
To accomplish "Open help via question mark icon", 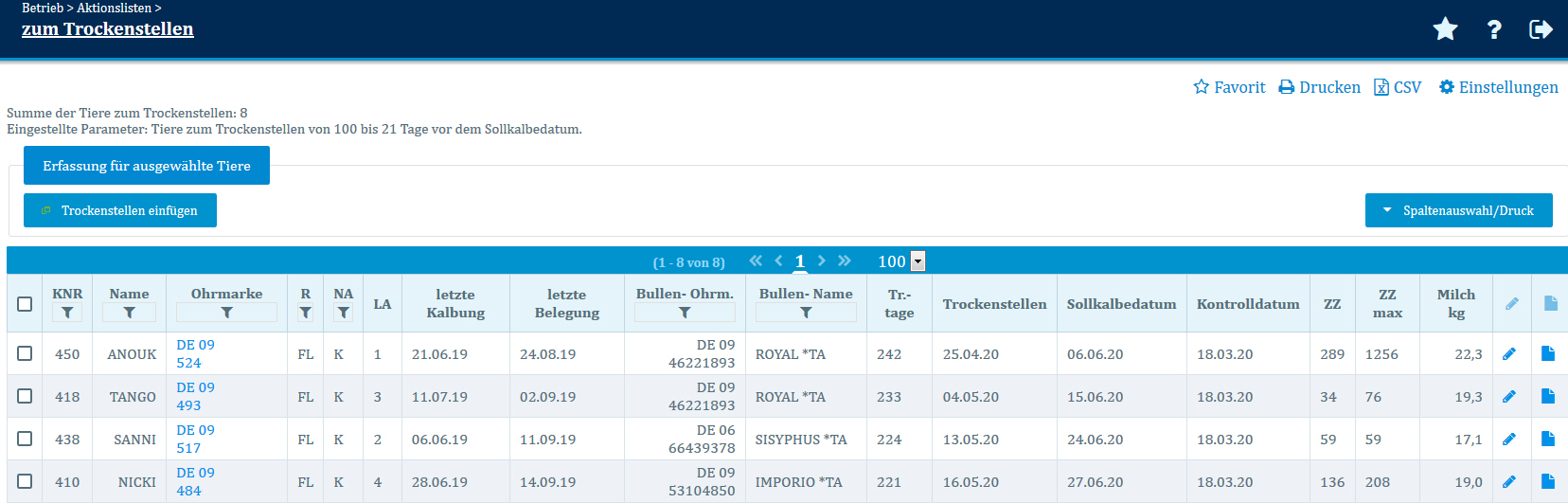I will [x=1494, y=29].
